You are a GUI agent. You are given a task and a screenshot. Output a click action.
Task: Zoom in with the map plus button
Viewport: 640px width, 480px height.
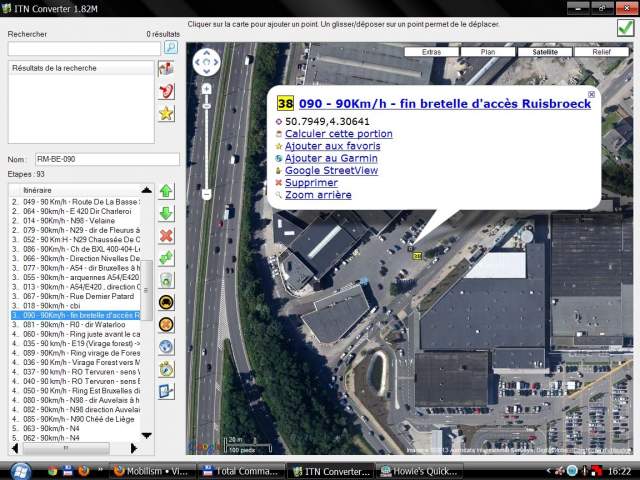(206, 89)
